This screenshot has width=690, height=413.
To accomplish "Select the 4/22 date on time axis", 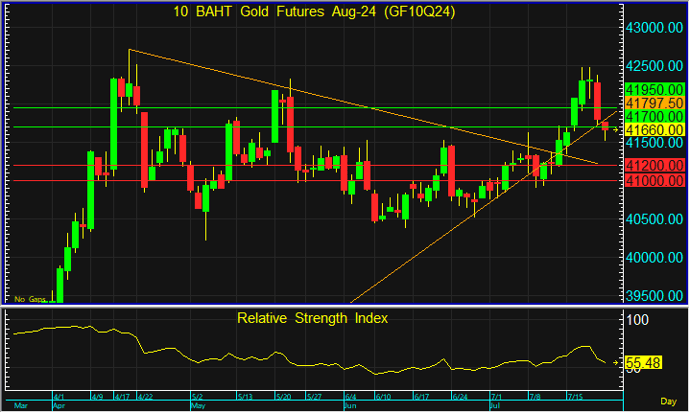I will [x=144, y=397].
